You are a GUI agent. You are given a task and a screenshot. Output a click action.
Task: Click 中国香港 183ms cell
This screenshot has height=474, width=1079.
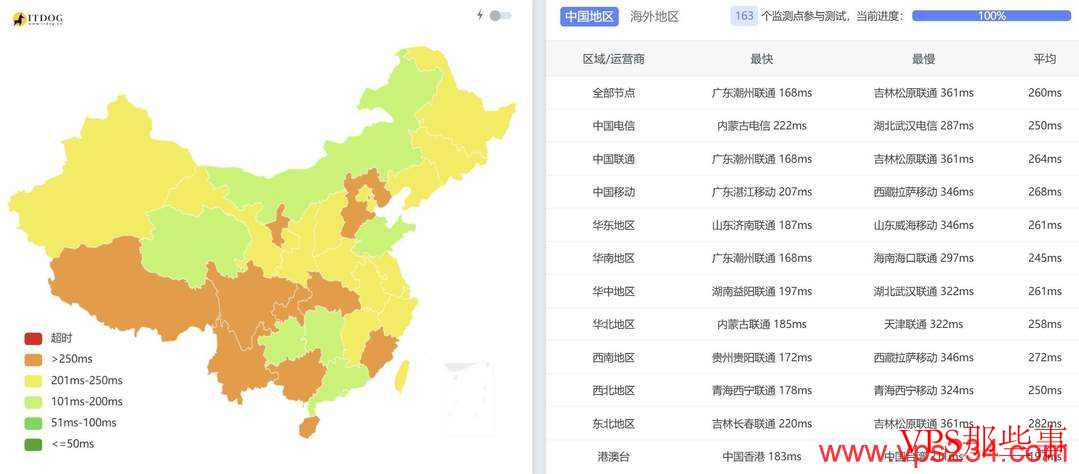(x=762, y=456)
